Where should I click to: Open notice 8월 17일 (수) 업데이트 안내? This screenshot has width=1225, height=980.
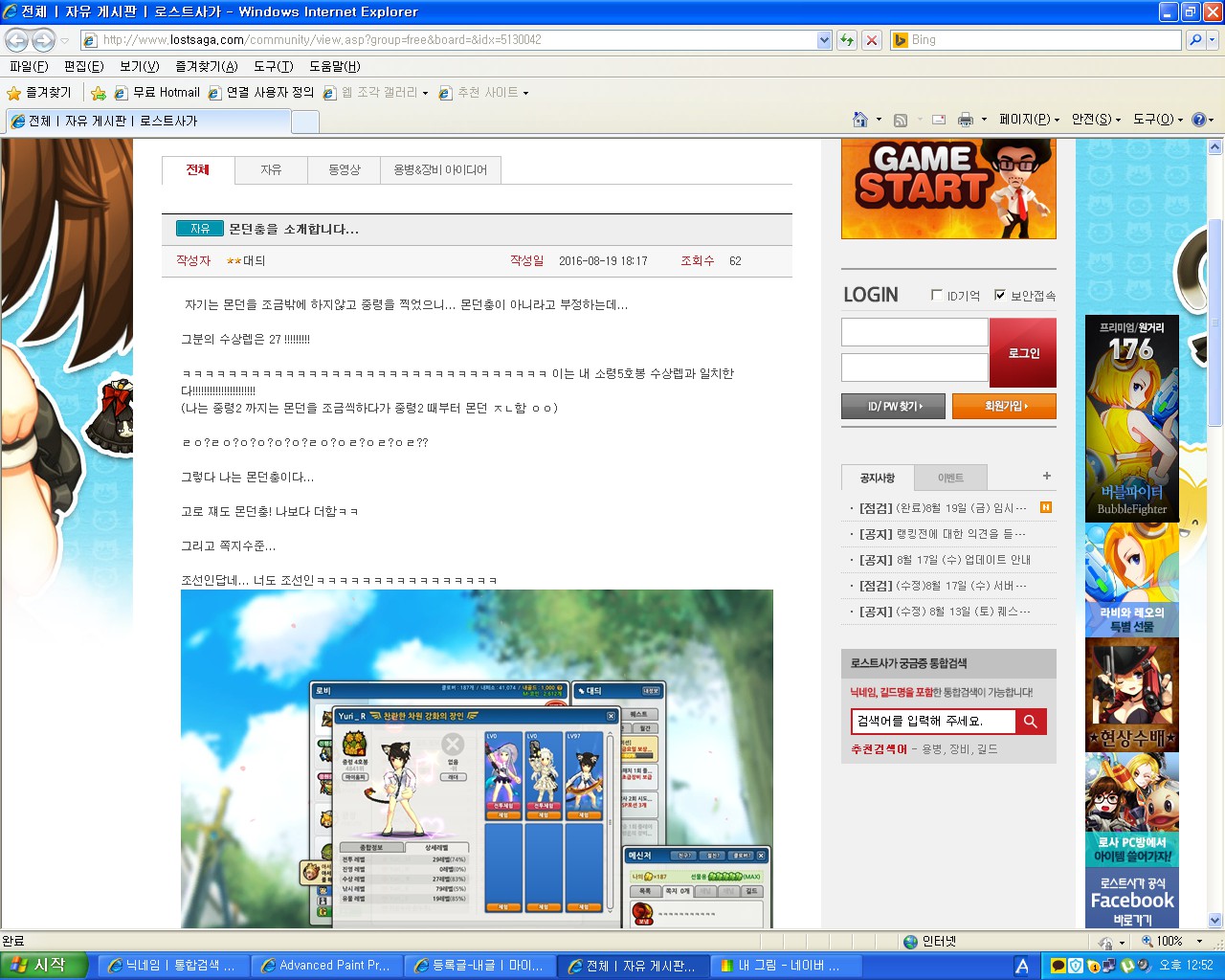[x=945, y=560]
